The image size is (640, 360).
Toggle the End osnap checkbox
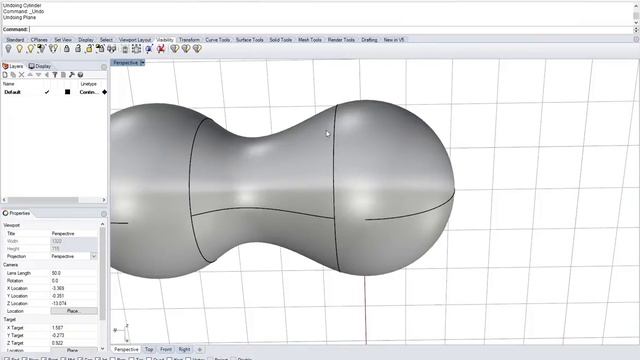7,359
